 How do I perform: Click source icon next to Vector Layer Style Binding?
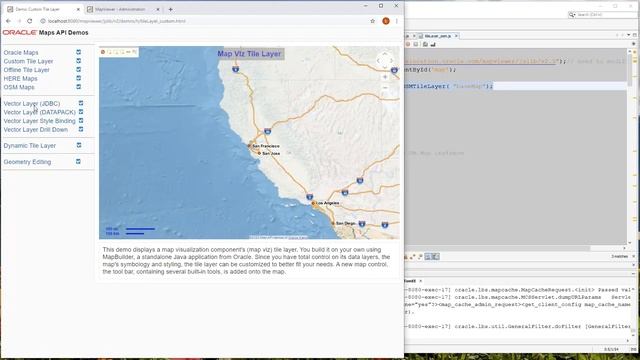(81, 120)
